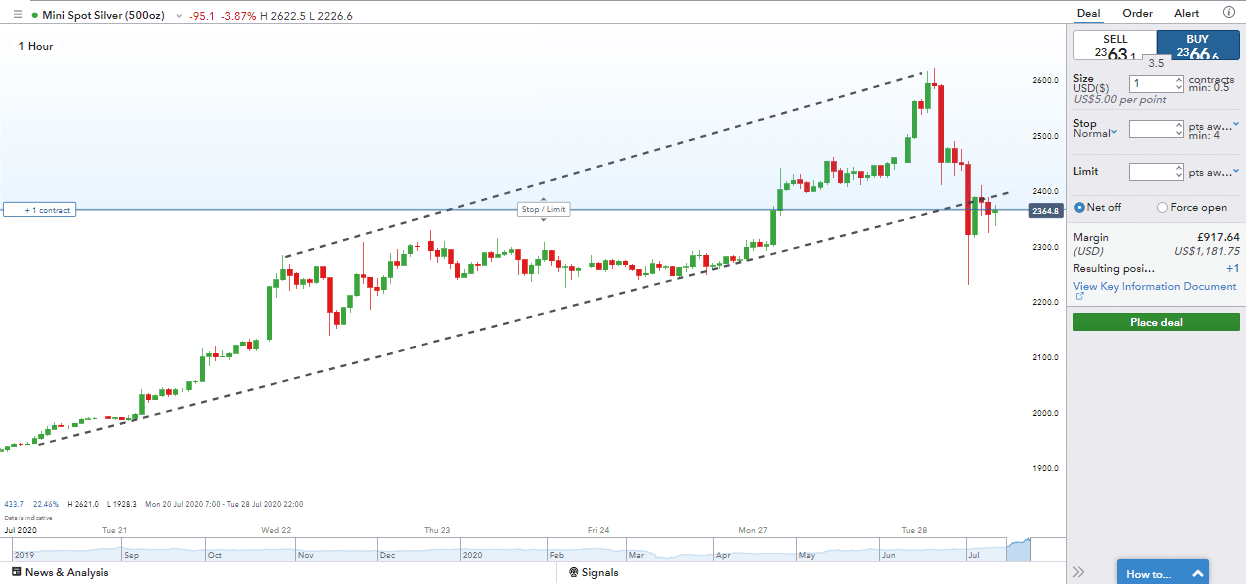Click the green Place deal button

[x=1155, y=321]
